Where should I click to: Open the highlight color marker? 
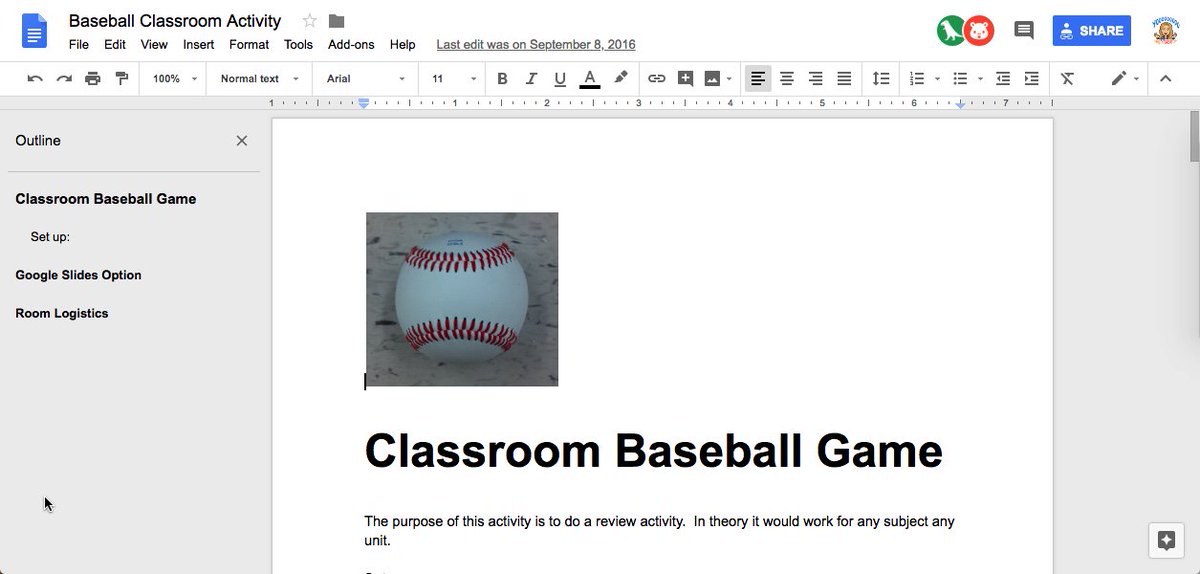621,78
